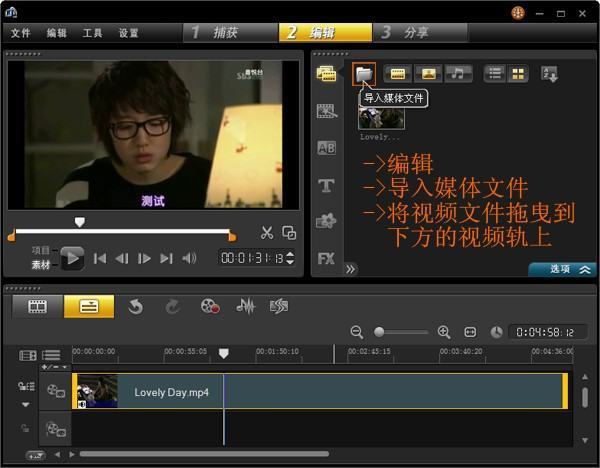Open the 文件 menu
600x468 pixels.
[x=20, y=33]
